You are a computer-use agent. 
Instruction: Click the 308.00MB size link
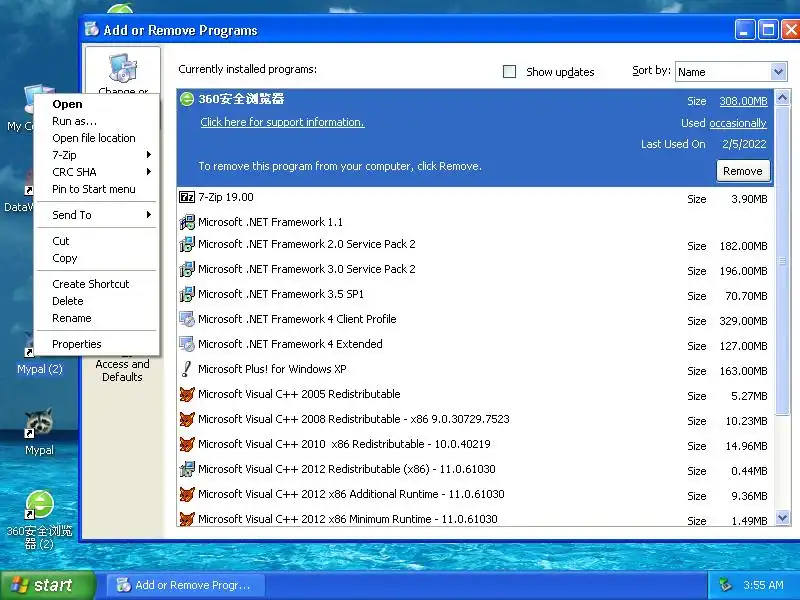click(x=743, y=101)
